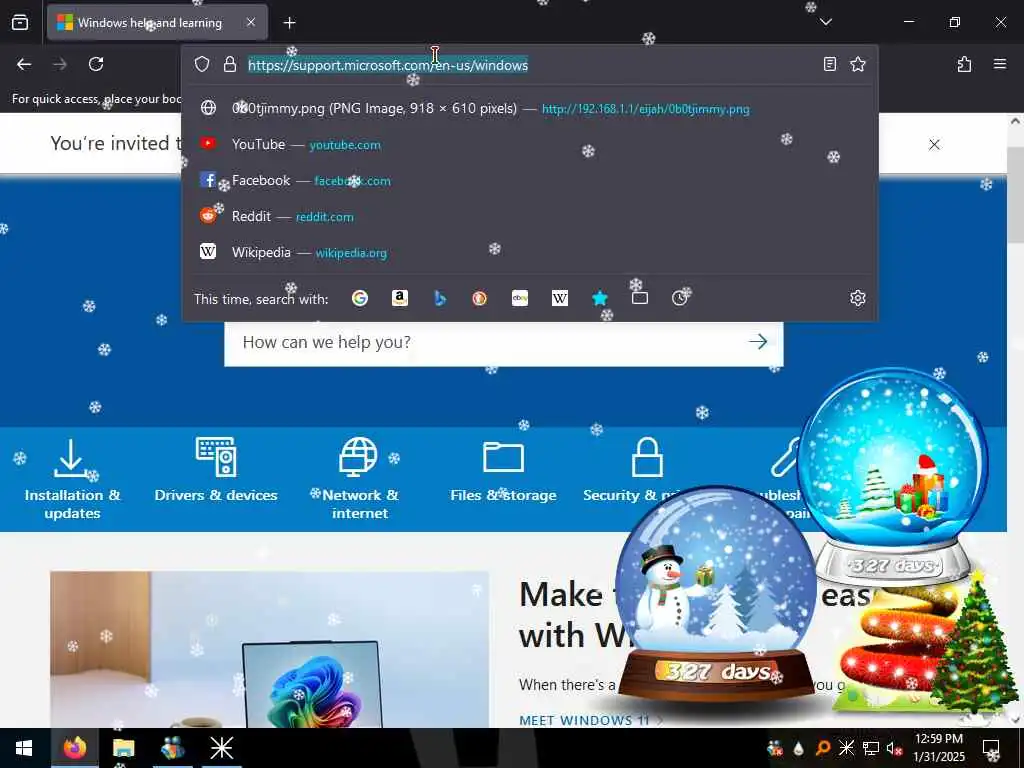
Task: Open a new tab
Action: [289, 23]
